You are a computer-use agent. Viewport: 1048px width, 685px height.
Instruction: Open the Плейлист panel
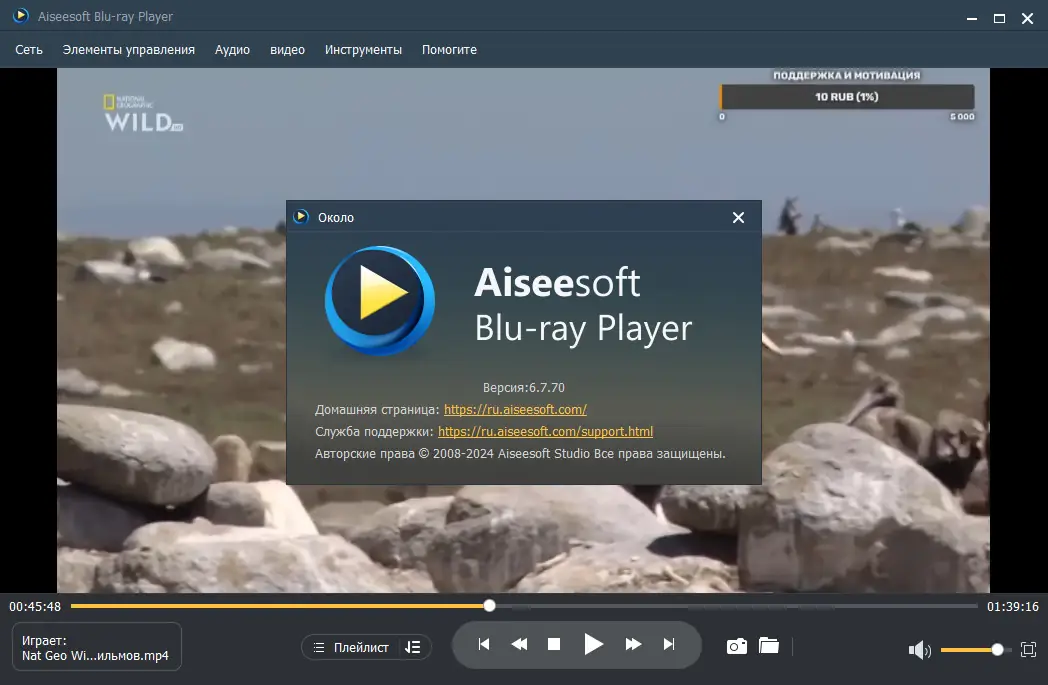[x=352, y=648]
